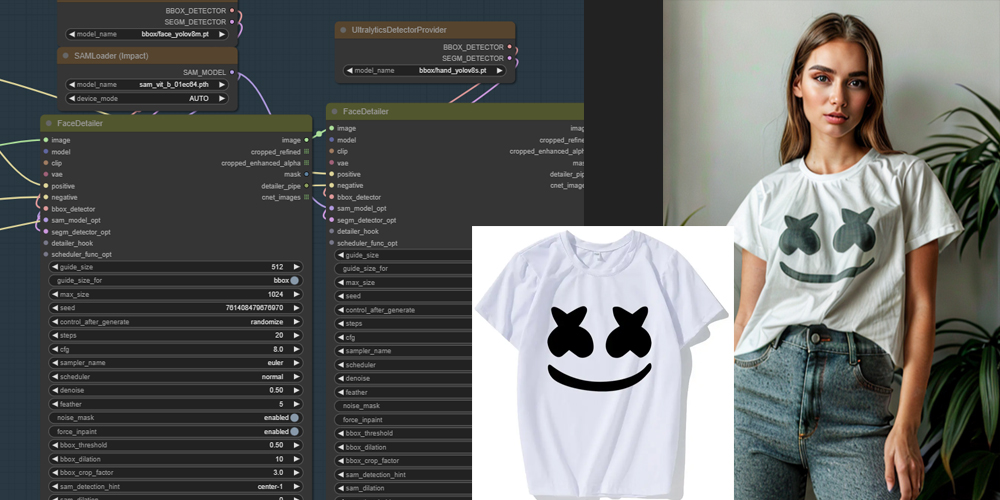Click the white smiley T-shirt product image
Image resolution: width=1000 pixels, height=500 pixels.
(602, 363)
